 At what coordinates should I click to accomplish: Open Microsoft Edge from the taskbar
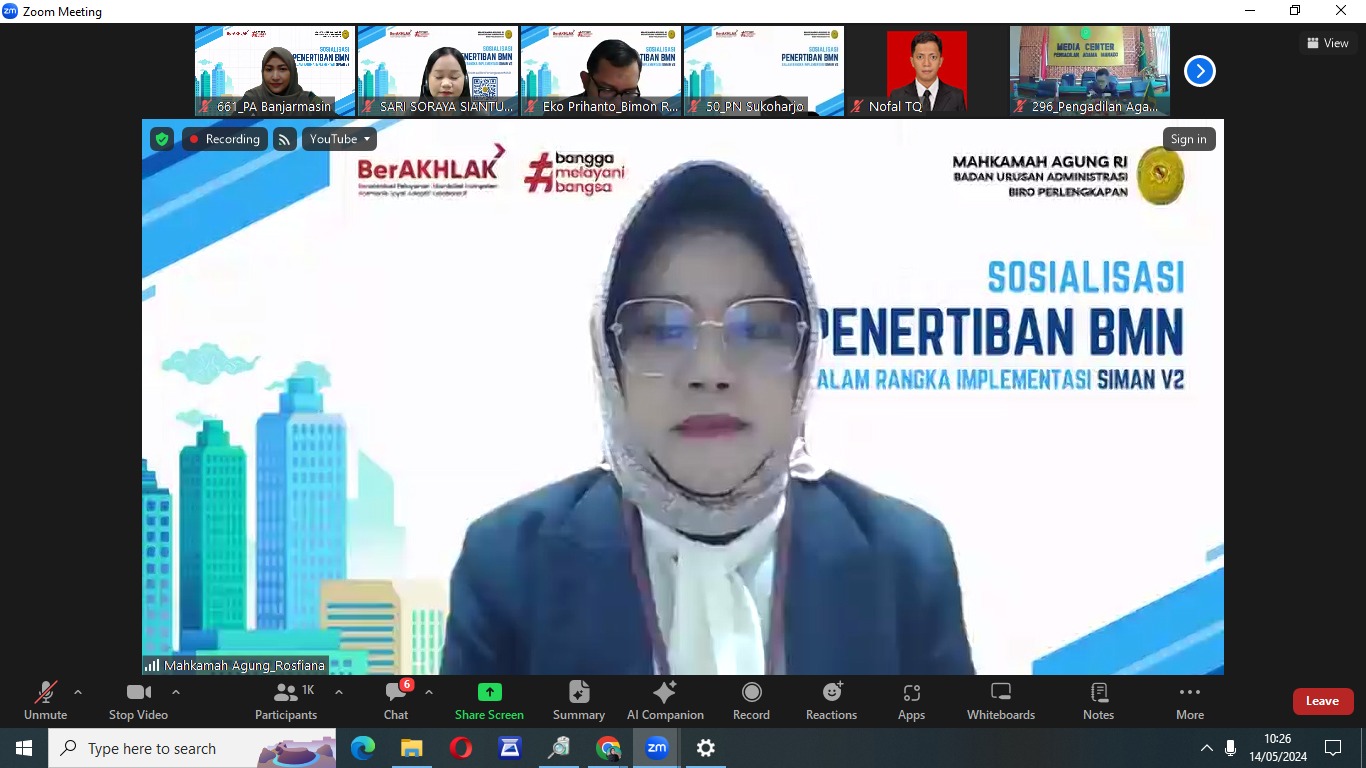click(x=363, y=748)
